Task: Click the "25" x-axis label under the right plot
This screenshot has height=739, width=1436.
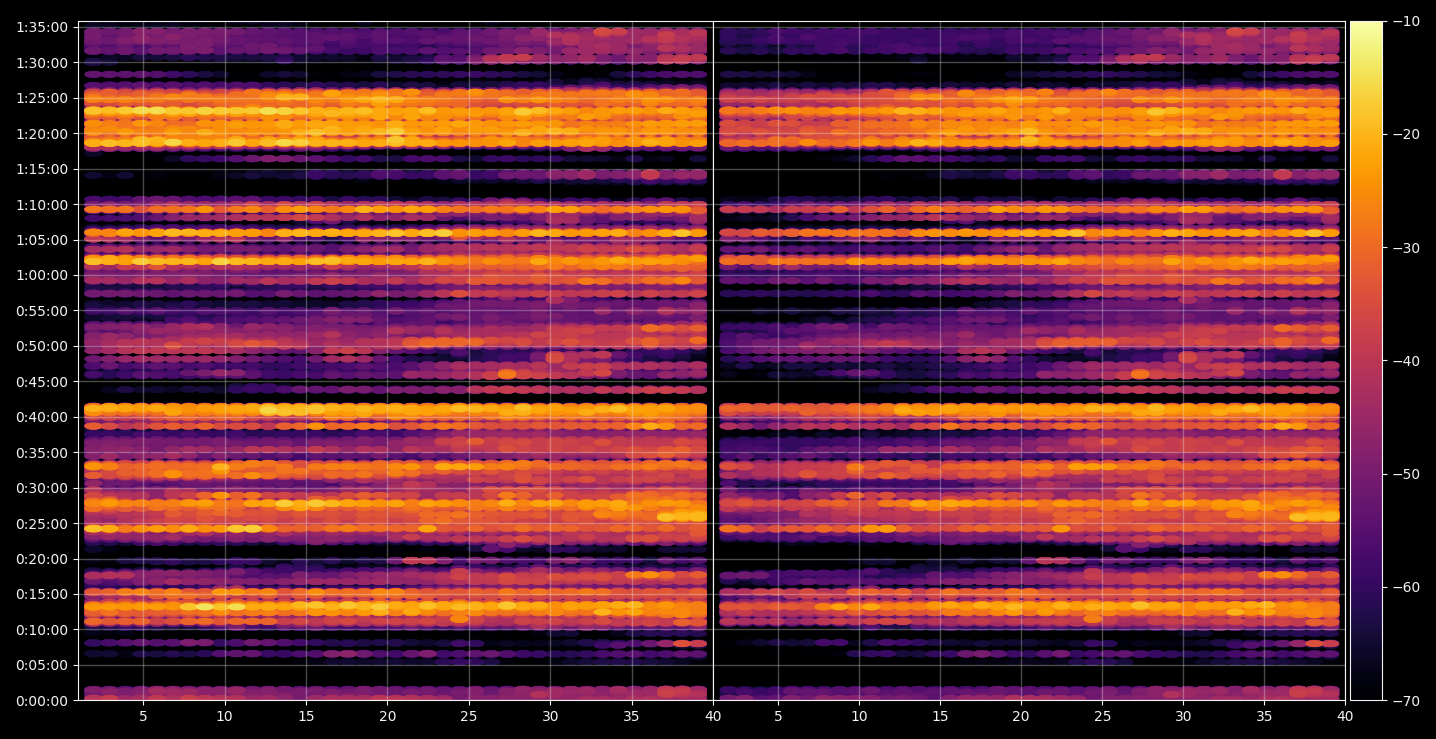Action: (1102, 717)
